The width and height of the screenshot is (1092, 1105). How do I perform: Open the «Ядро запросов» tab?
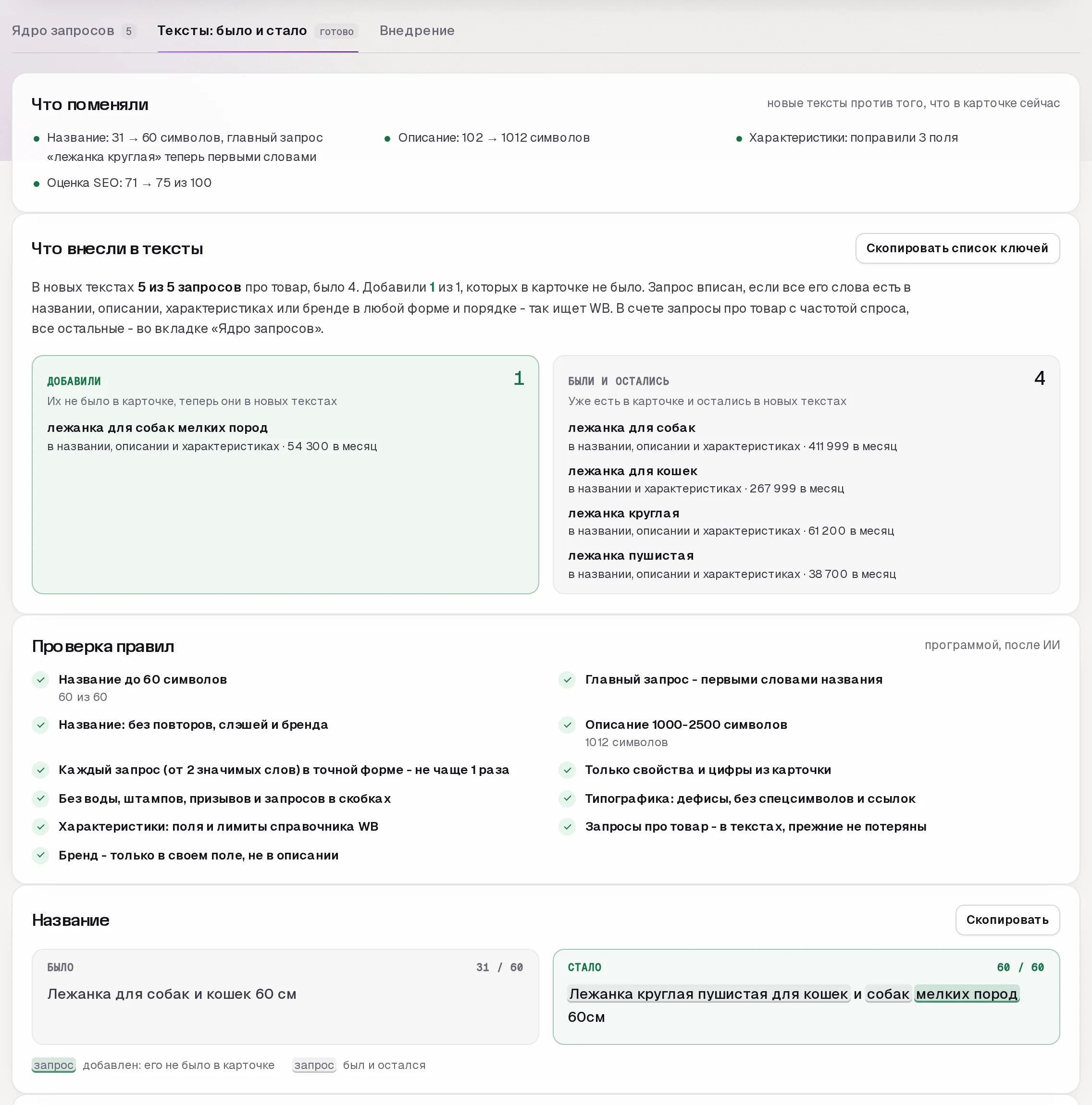(x=73, y=31)
